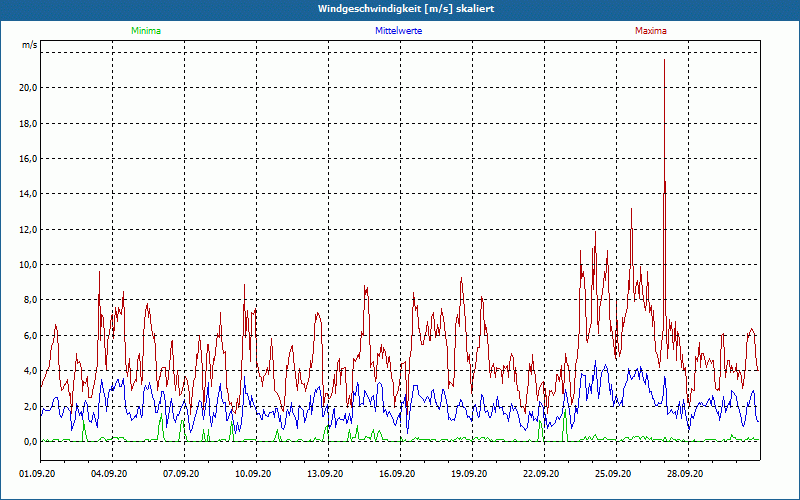Click the 01.09.20 date label
This screenshot has height=500, width=800.
37,474
